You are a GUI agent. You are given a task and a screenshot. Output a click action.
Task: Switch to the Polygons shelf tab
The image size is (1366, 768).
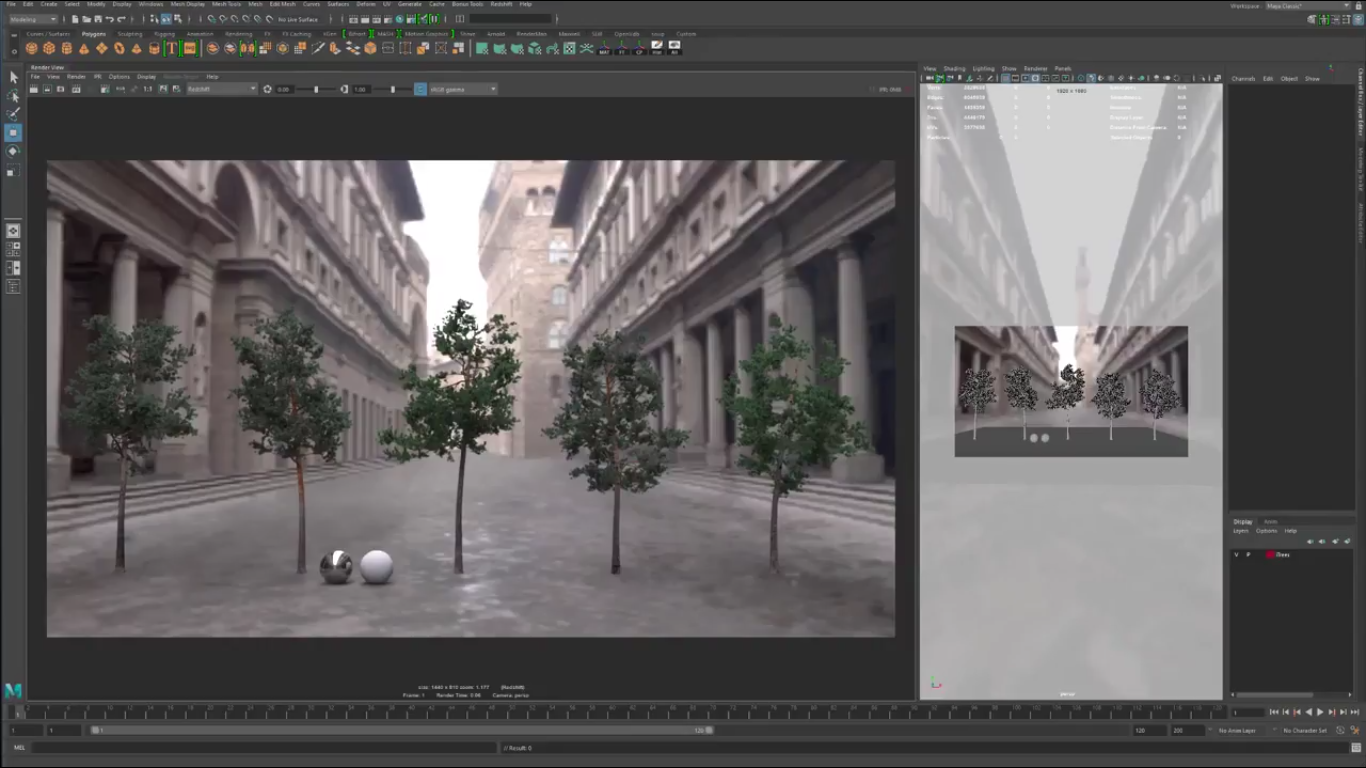93,34
